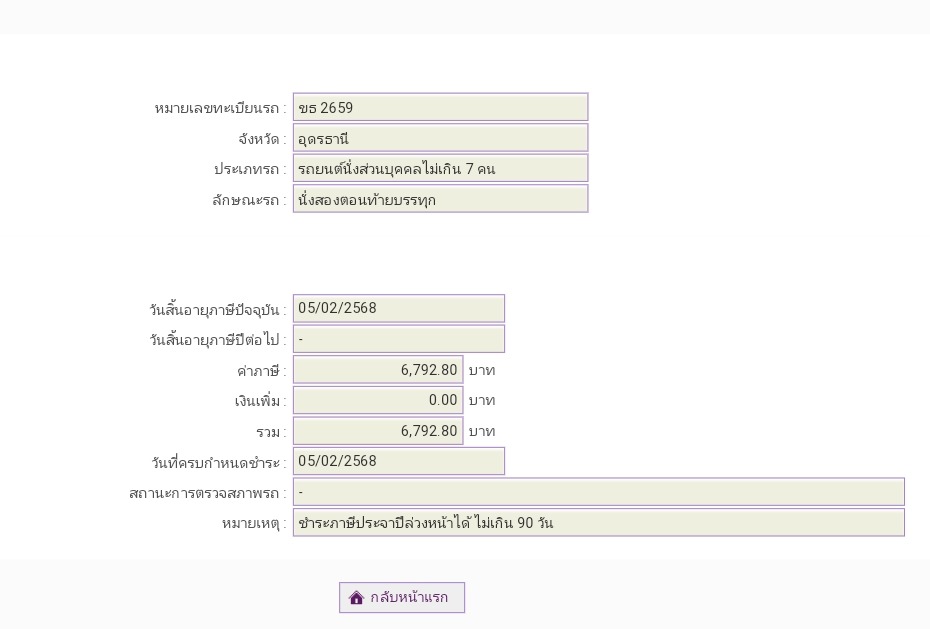Click the วันสิ้นอายุภาษีปัจจุบัน date field
The image size is (930, 629).
tap(399, 308)
